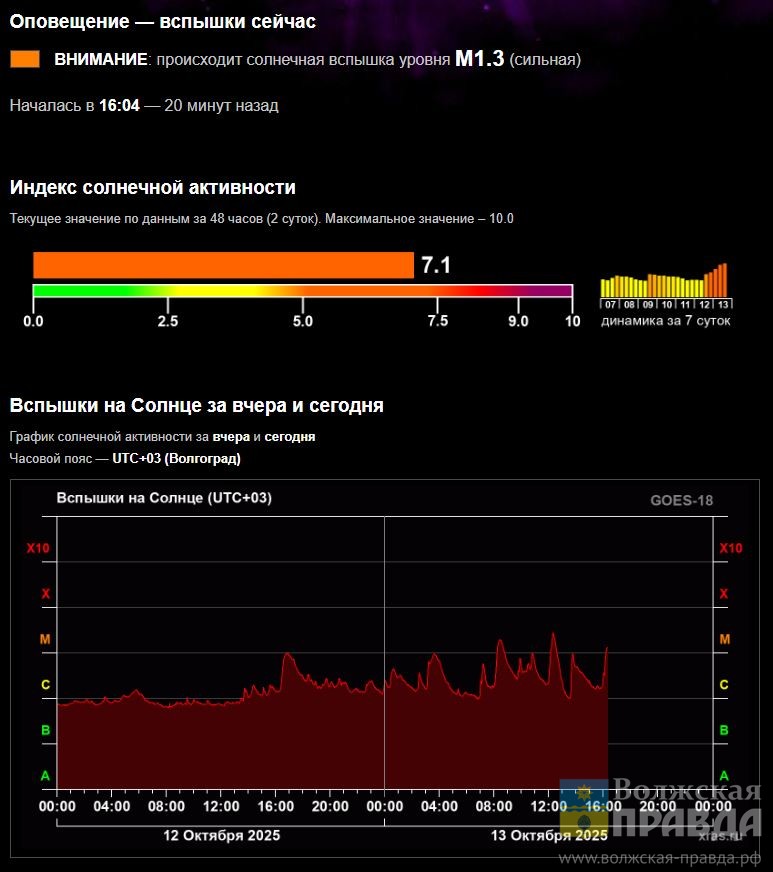Click the red X10 label on left axis
773x872 pixels.
(38, 548)
